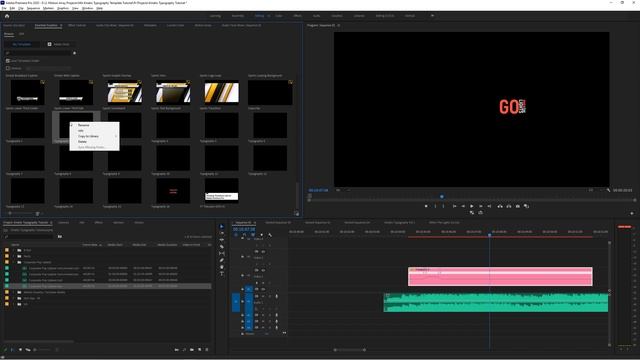
Task: Select the Ripple Edit tool
Action: 222,240
